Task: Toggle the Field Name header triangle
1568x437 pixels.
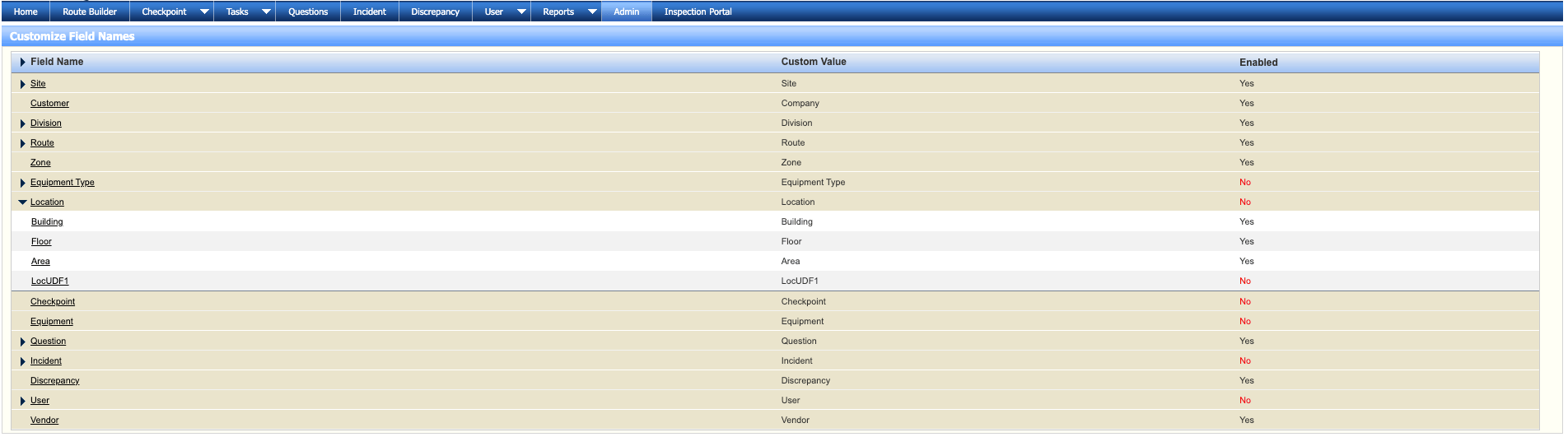Action: pyautogui.click(x=23, y=62)
